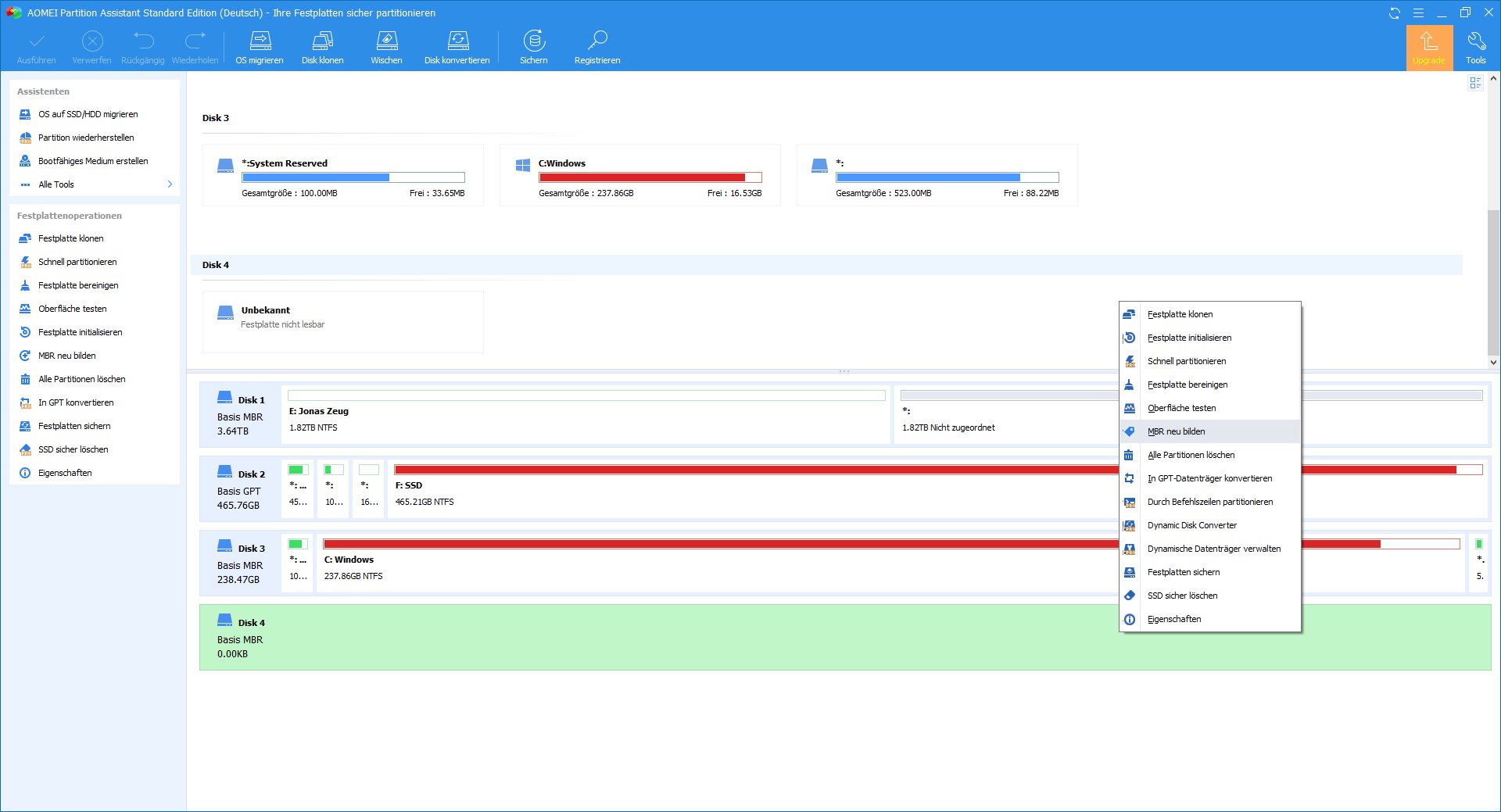Choose Festplatte klonen in context menu

point(1210,314)
